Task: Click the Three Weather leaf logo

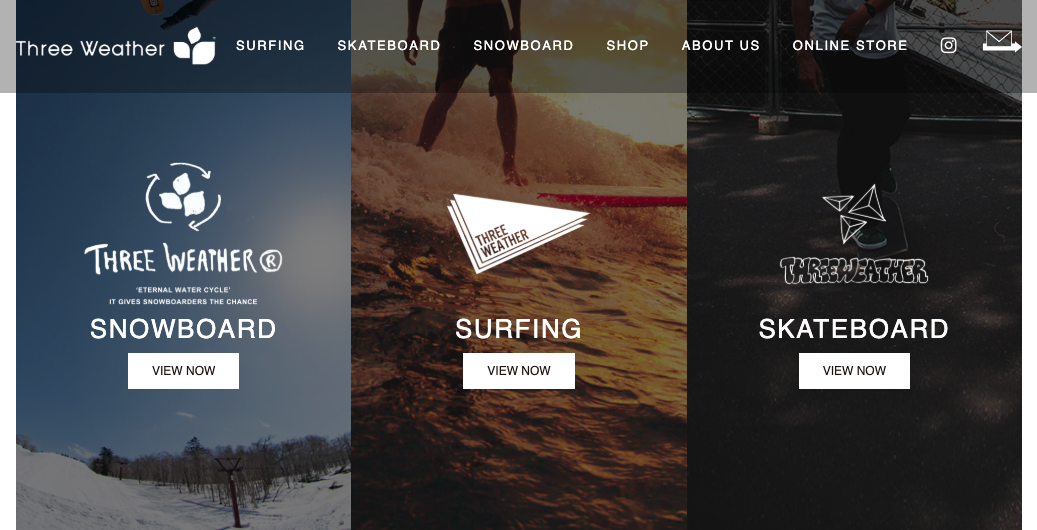Action: (x=115, y=46)
